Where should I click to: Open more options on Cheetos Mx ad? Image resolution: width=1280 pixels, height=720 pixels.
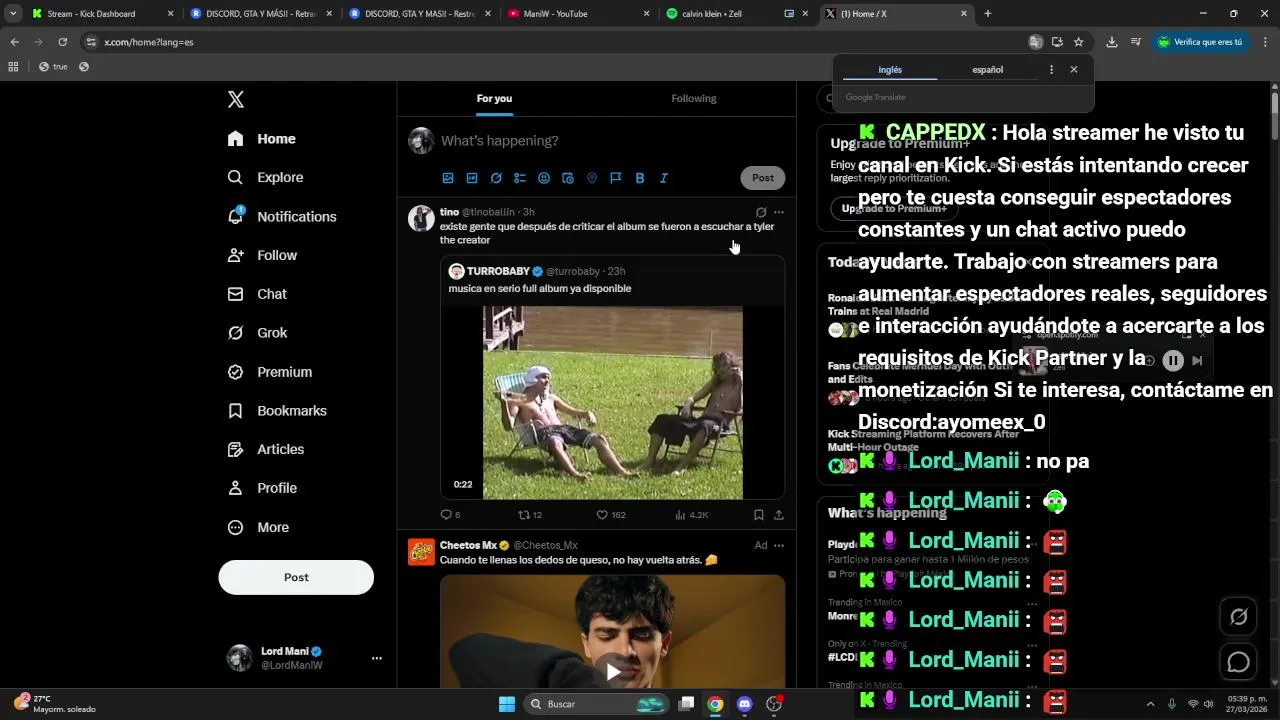point(779,545)
